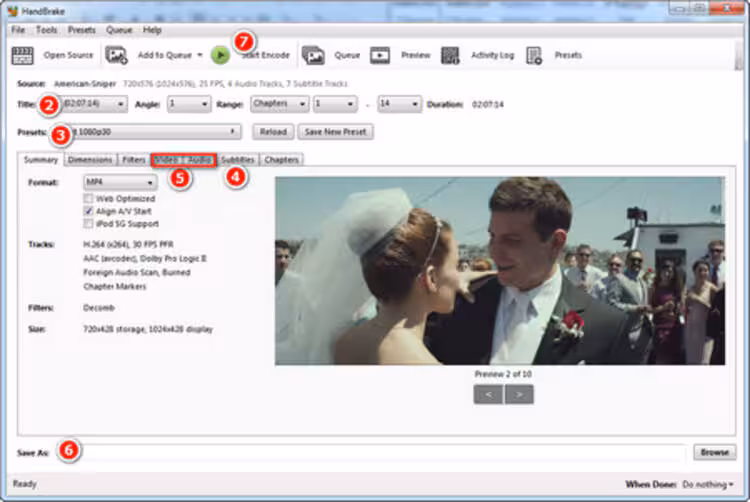Image resolution: width=750 pixels, height=502 pixels.
Task: Start encoding with the green play icon
Action: pos(221,55)
